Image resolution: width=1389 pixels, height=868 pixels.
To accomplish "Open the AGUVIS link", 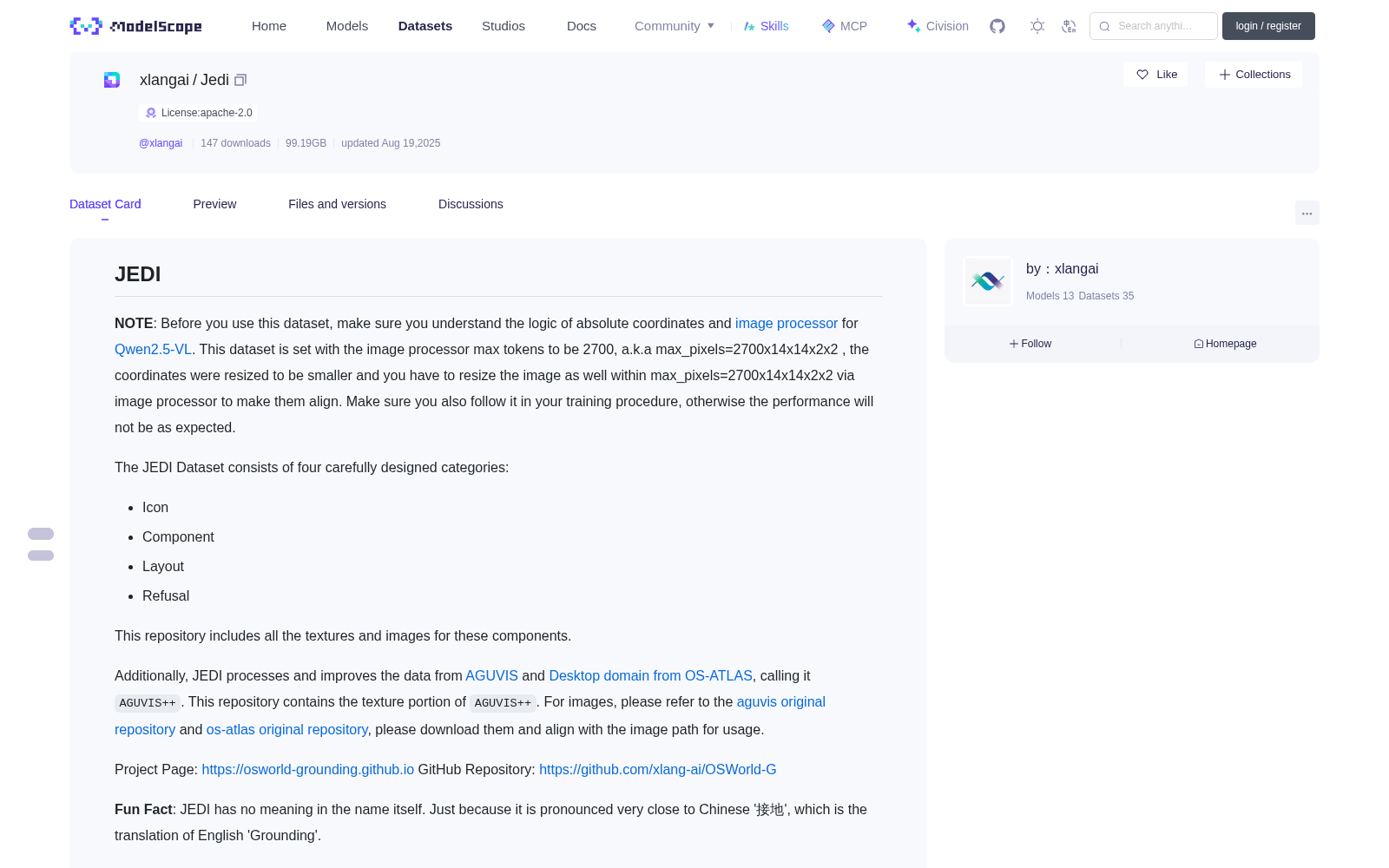I will [491, 675].
